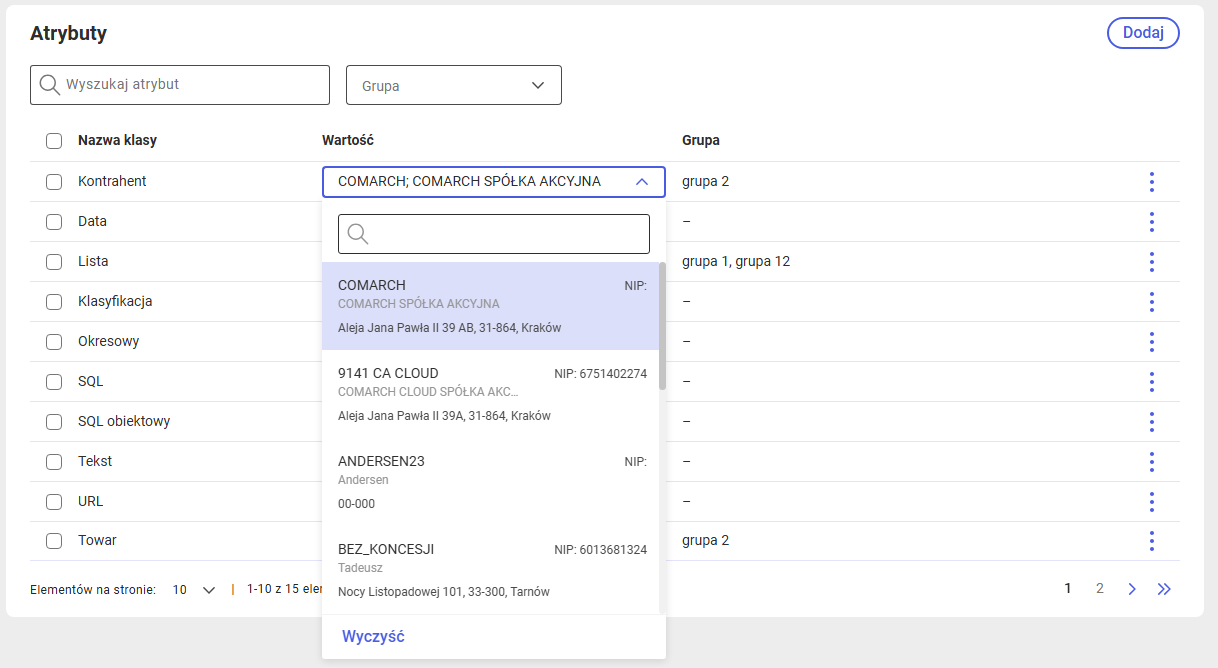This screenshot has height=668, width=1218.
Task: Jump to last page using double-arrow
Action: click(x=1164, y=589)
